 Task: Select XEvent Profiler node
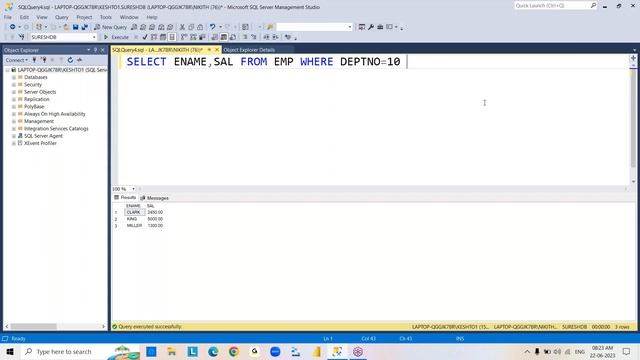[40, 143]
